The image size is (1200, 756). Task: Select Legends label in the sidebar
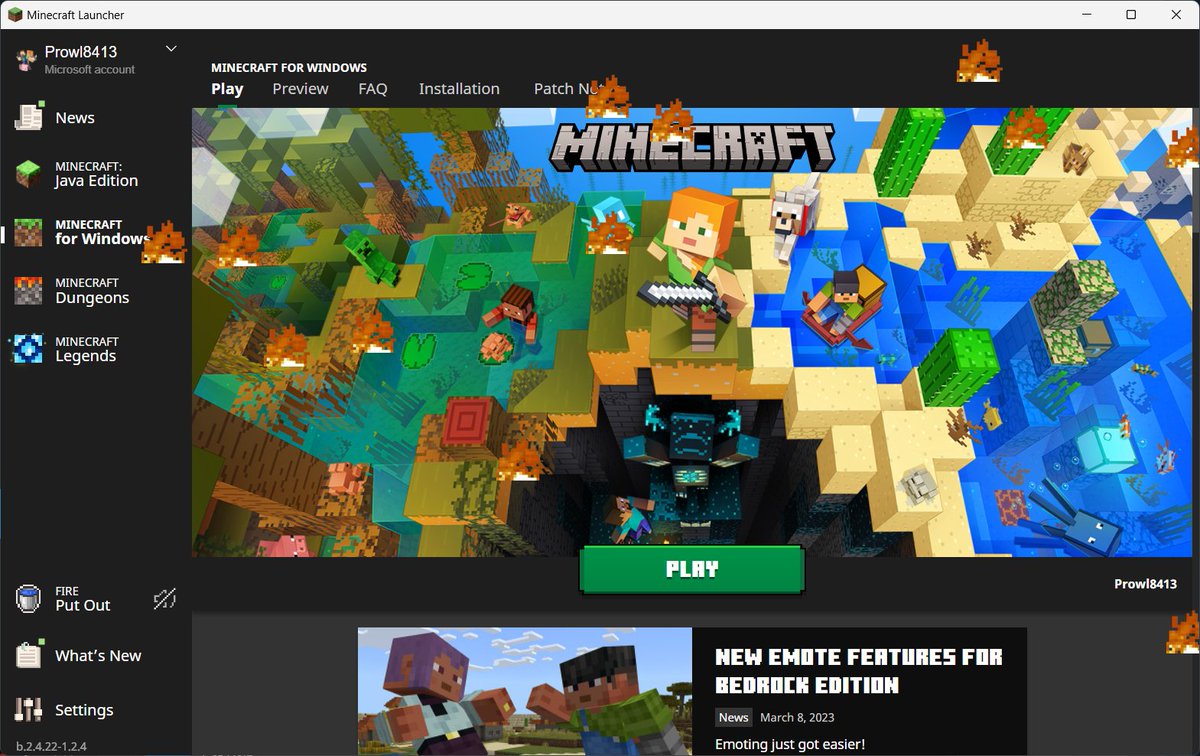coord(86,356)
